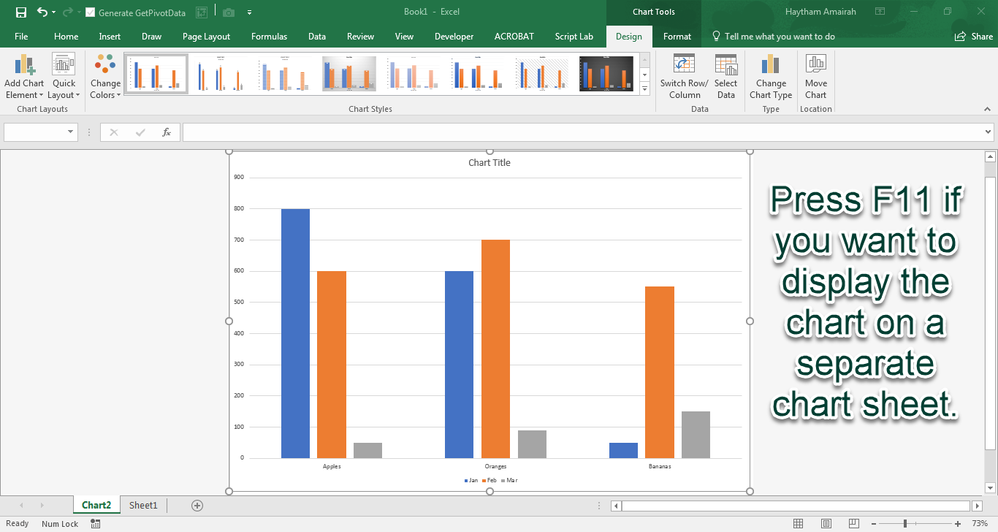Screen dimensions: 998x532
Task: Open the Change Colors dropdown
Action: click(x=105, y=76)
